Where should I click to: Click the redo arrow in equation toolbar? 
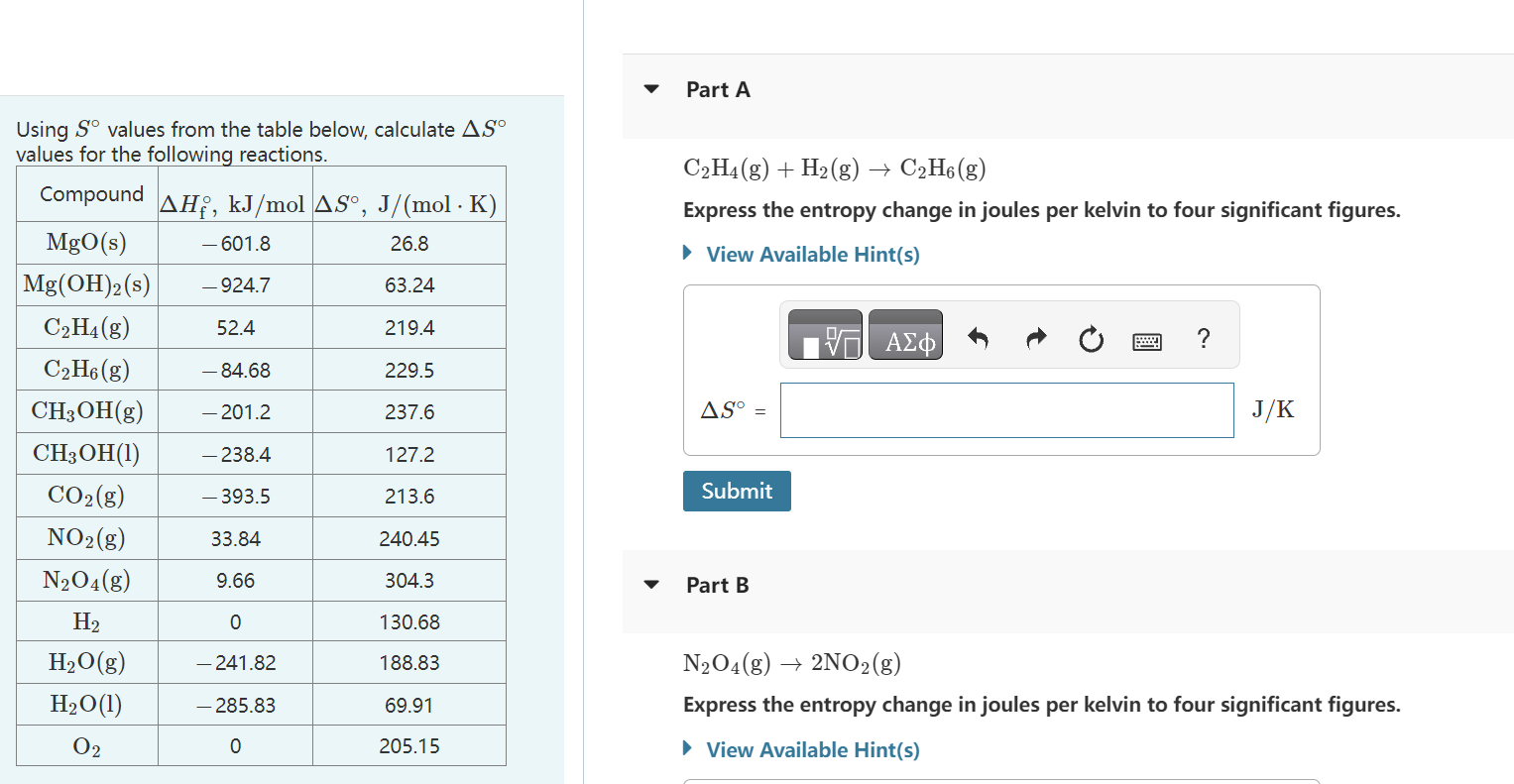coord(1035,337)
